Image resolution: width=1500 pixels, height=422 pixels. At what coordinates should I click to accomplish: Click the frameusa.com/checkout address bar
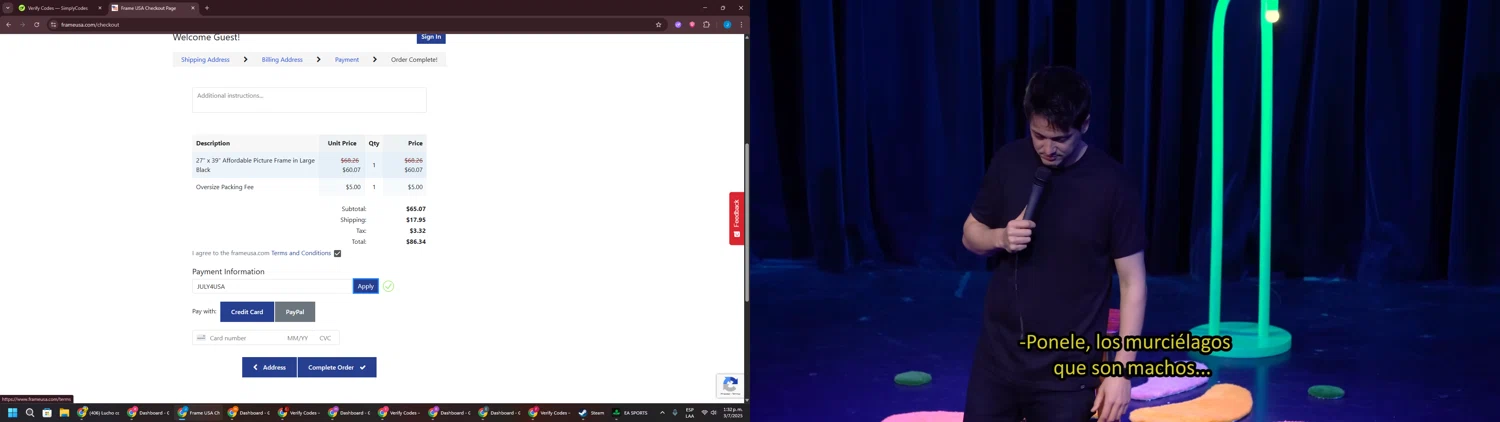pyautogui.click(x=355, y=24)
